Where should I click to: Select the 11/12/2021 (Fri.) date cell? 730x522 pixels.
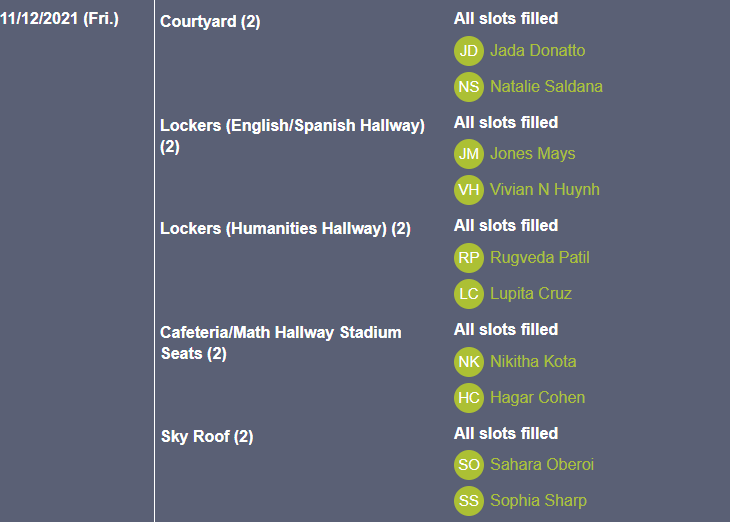(x=60, y=18)
